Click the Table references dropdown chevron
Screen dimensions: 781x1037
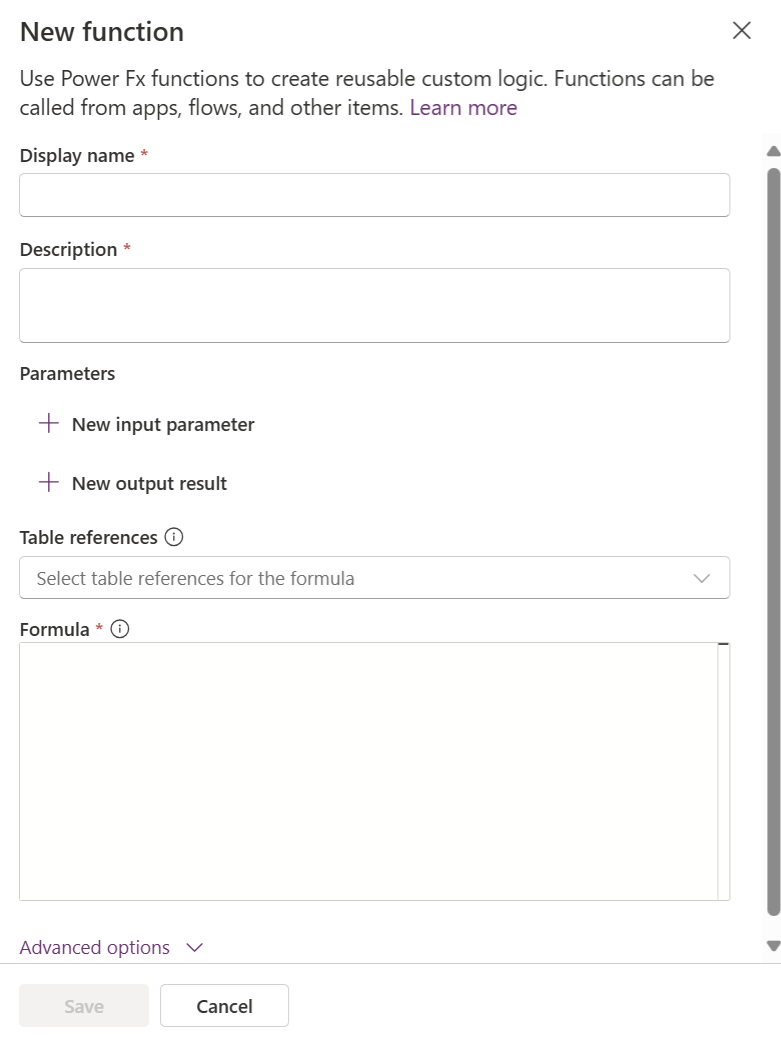[x=702, y=578]
